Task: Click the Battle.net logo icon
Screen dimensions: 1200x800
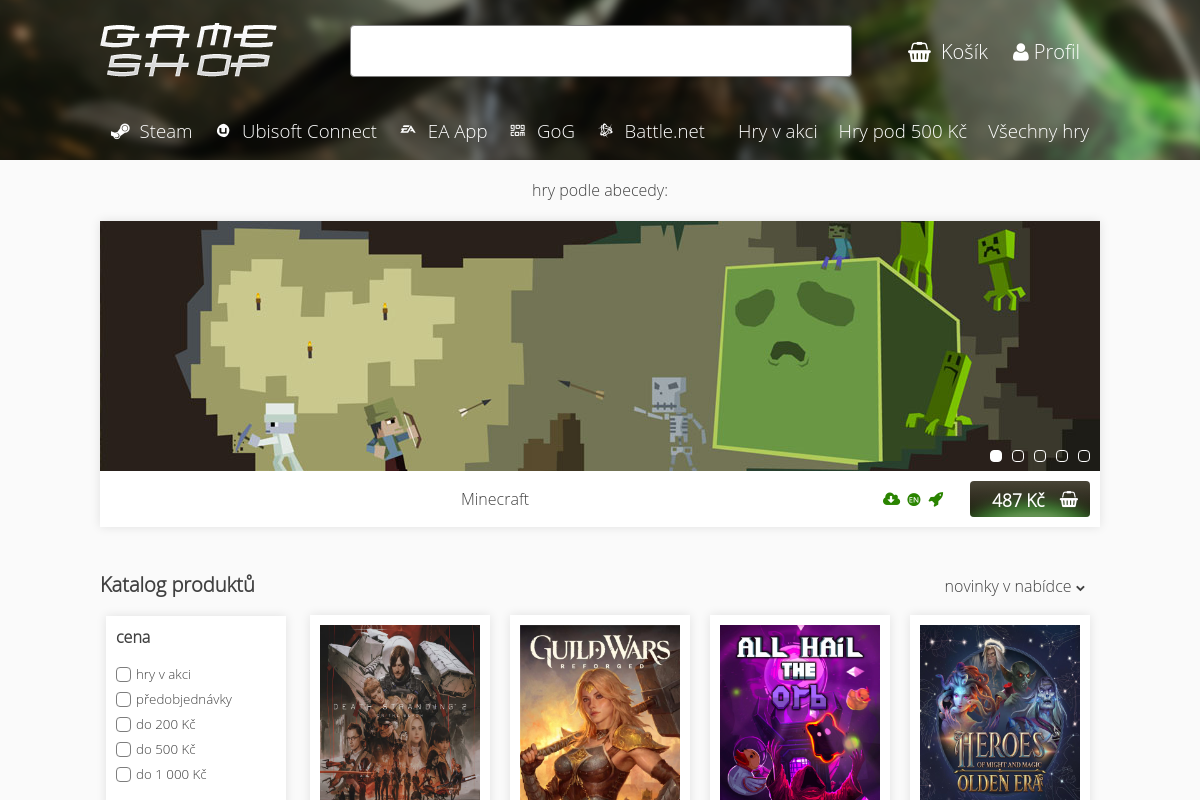Action: click(605, 130)
